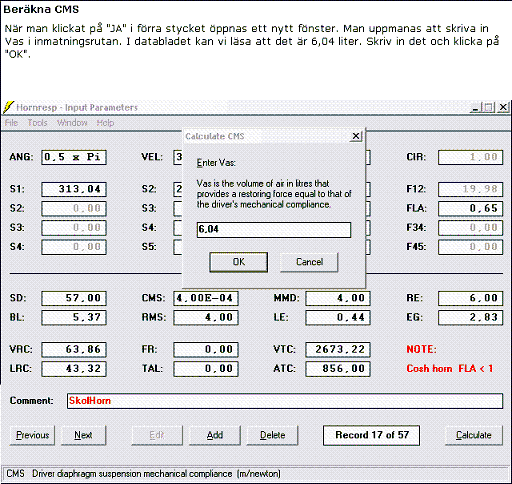Open the File menu

click(11, 123)
